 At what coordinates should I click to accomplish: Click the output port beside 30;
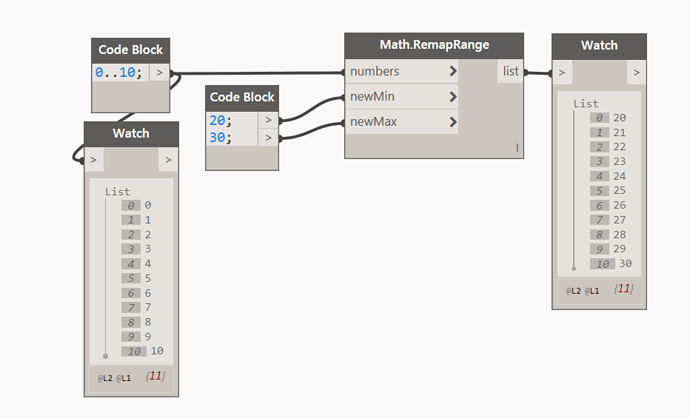[x=268, y=138]
